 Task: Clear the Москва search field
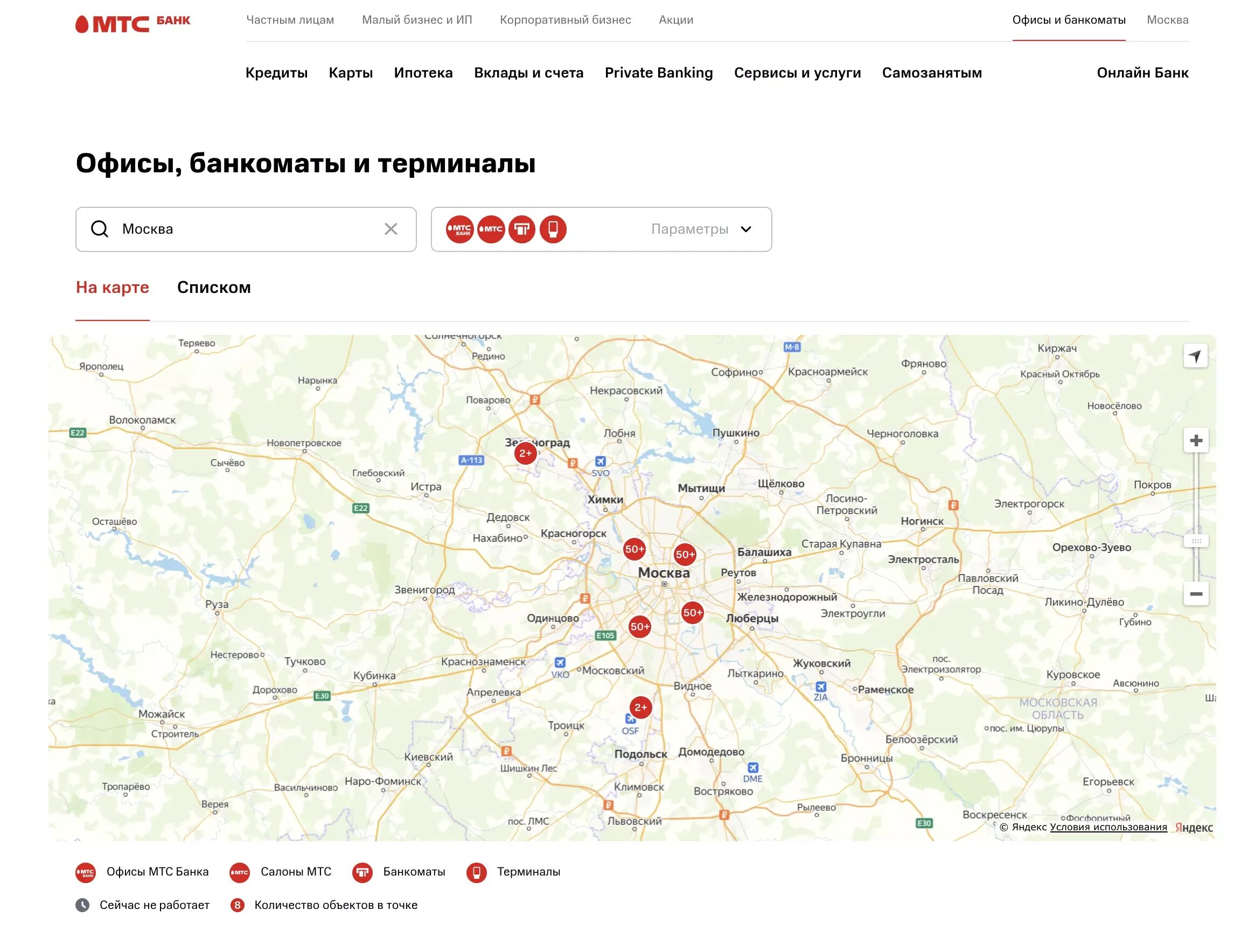point(391,229)
